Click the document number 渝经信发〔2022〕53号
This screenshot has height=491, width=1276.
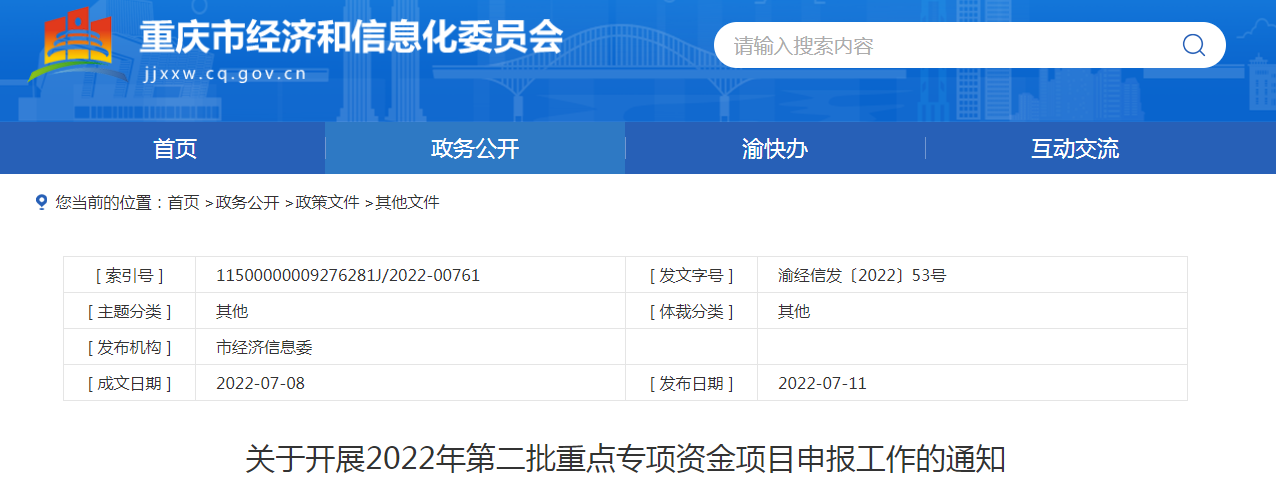[861, 275]
